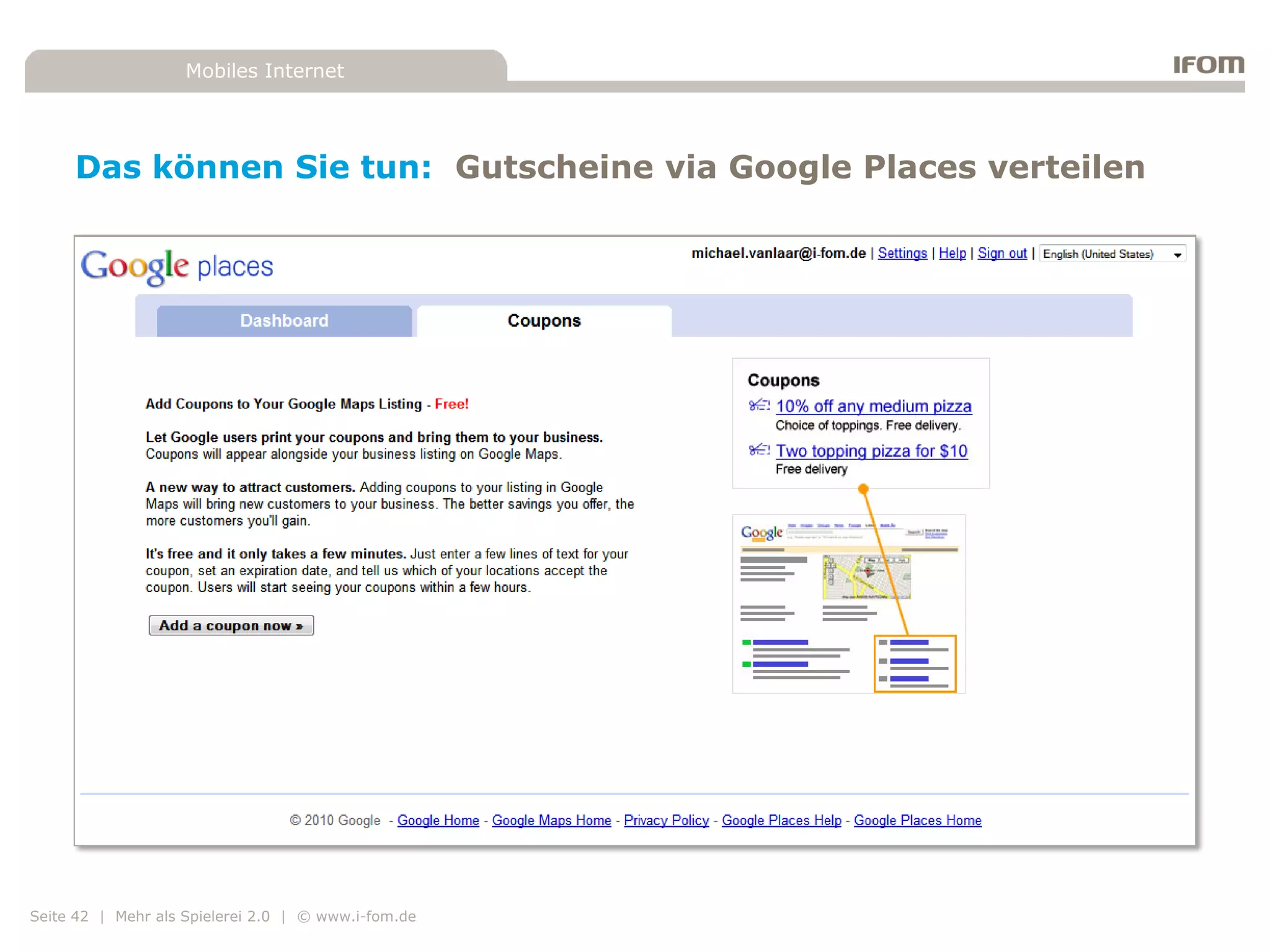Click Add Coupons to Your Google Maps Listing

point(284,404)
